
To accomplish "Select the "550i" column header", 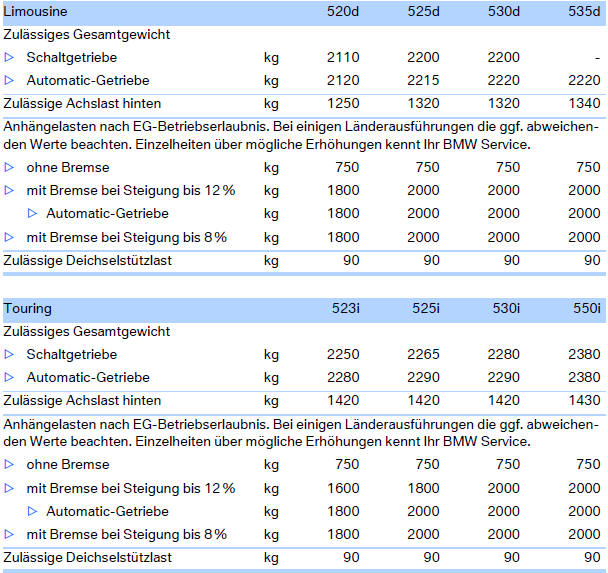I will pyautogui.click(x=587, y=308).
